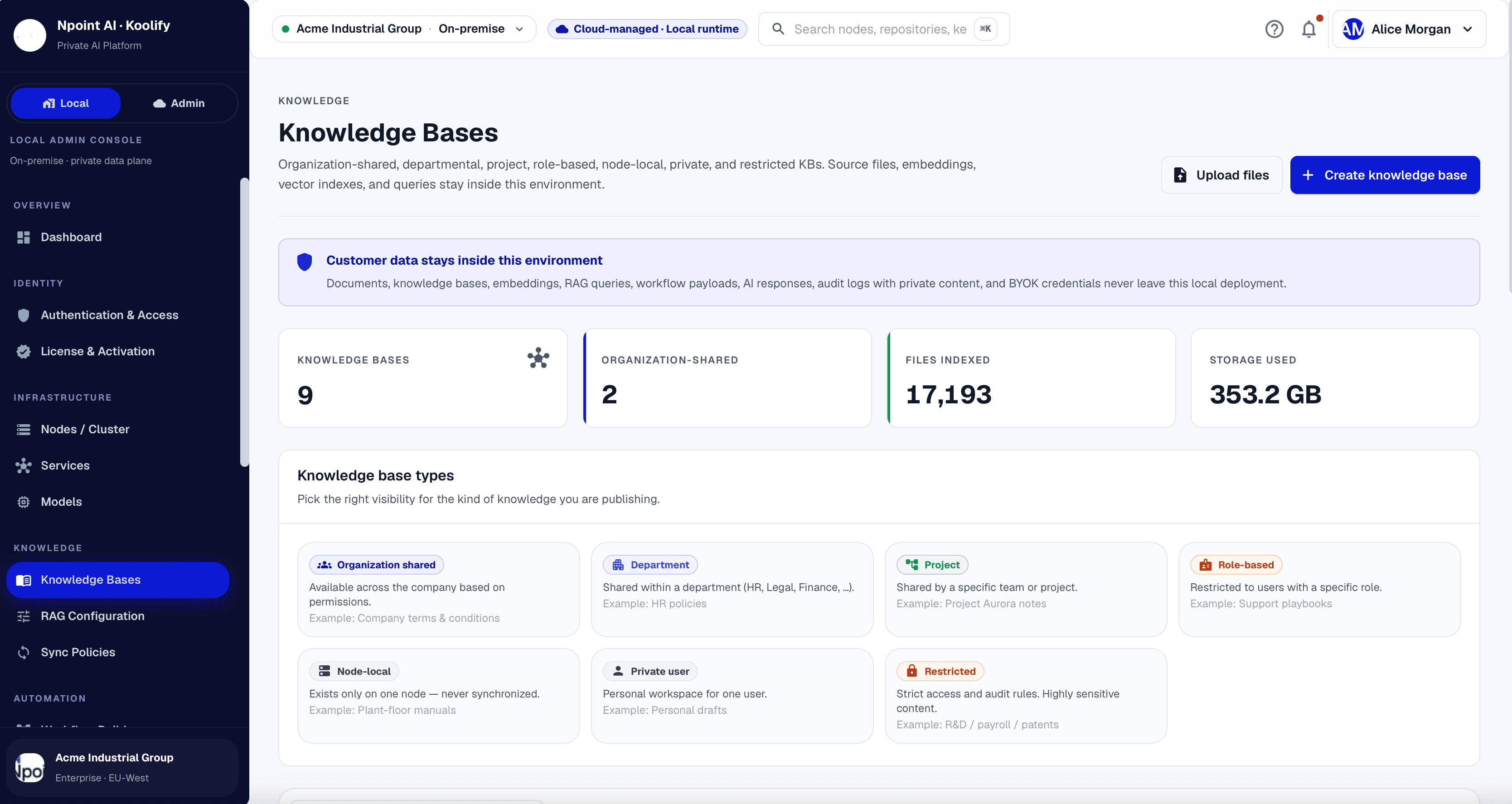This screenshot has height=804, width=1512.
Task: Click the Role-based badge icon
Action: coord(1206,565)
